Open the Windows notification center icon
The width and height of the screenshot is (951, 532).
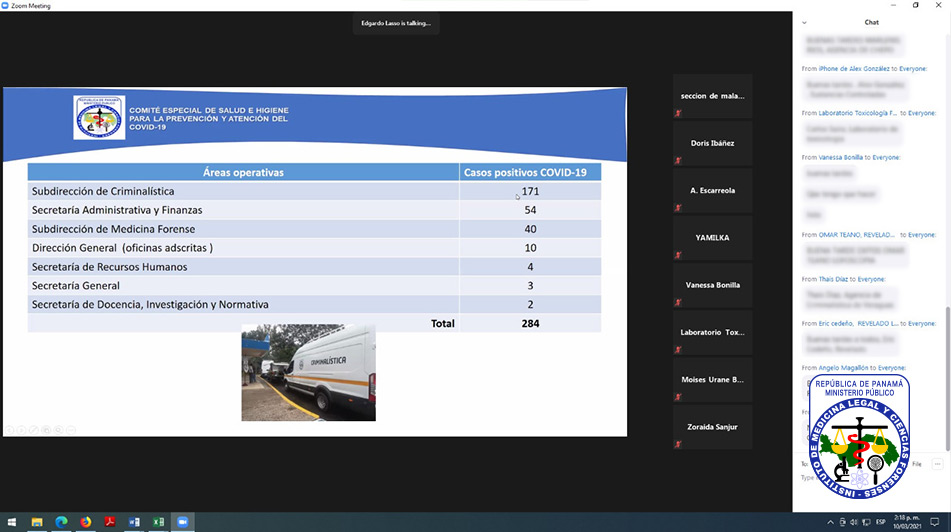point(935,522)
